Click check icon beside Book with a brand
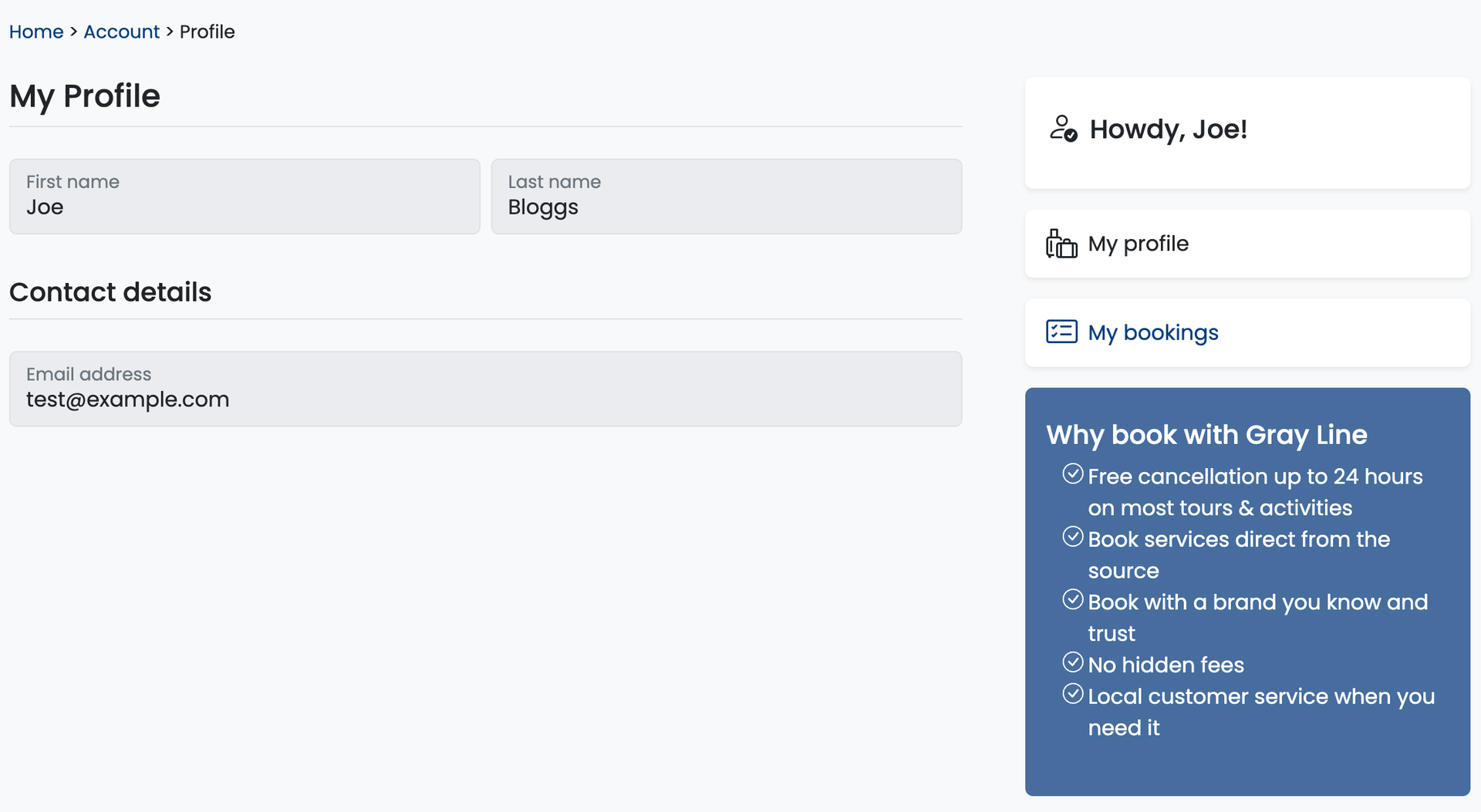The width and height of the screenshot is (1481, 812). pos(1073,599)
